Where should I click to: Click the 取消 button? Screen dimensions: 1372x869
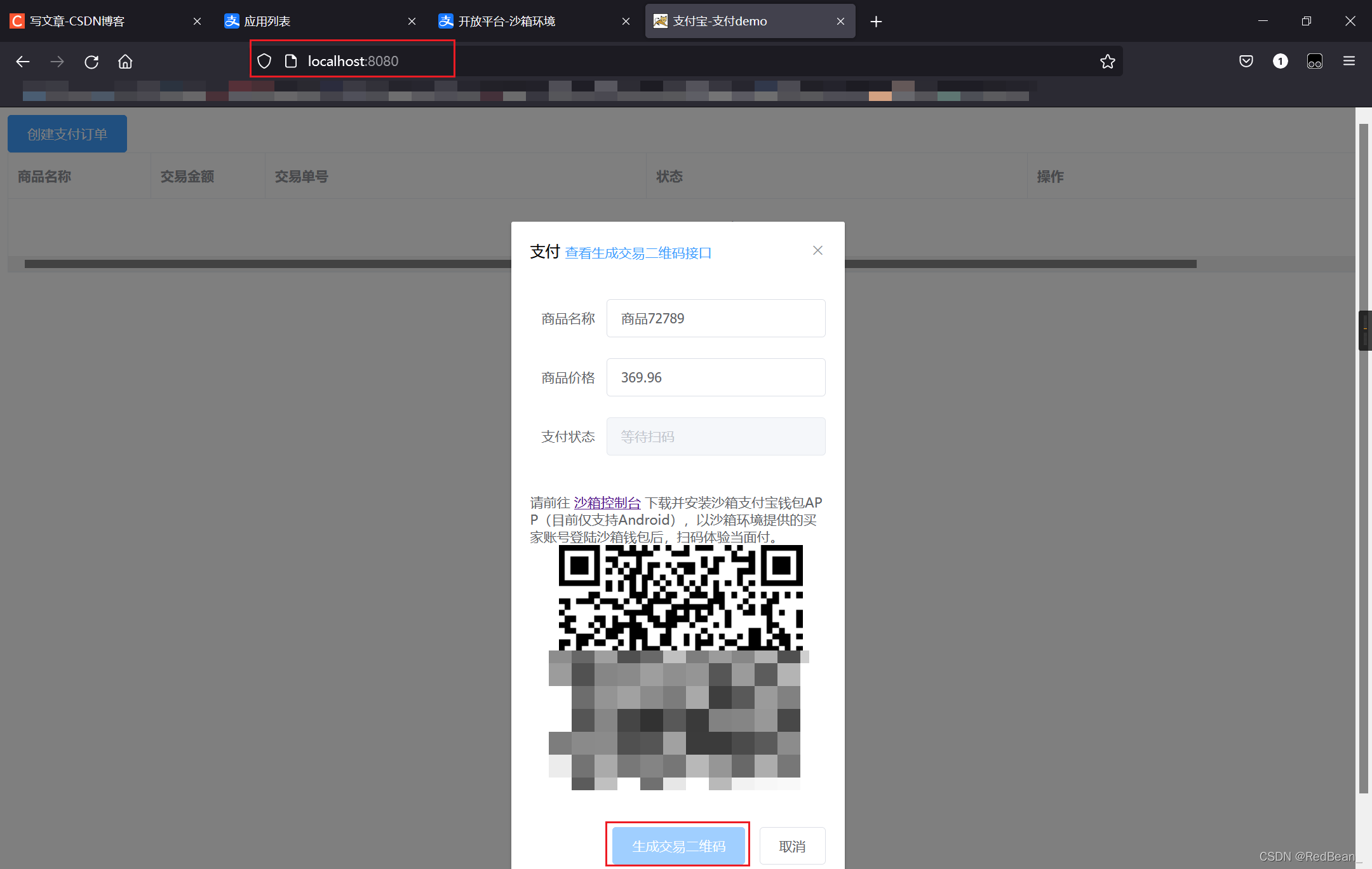[x=792, y=845]
